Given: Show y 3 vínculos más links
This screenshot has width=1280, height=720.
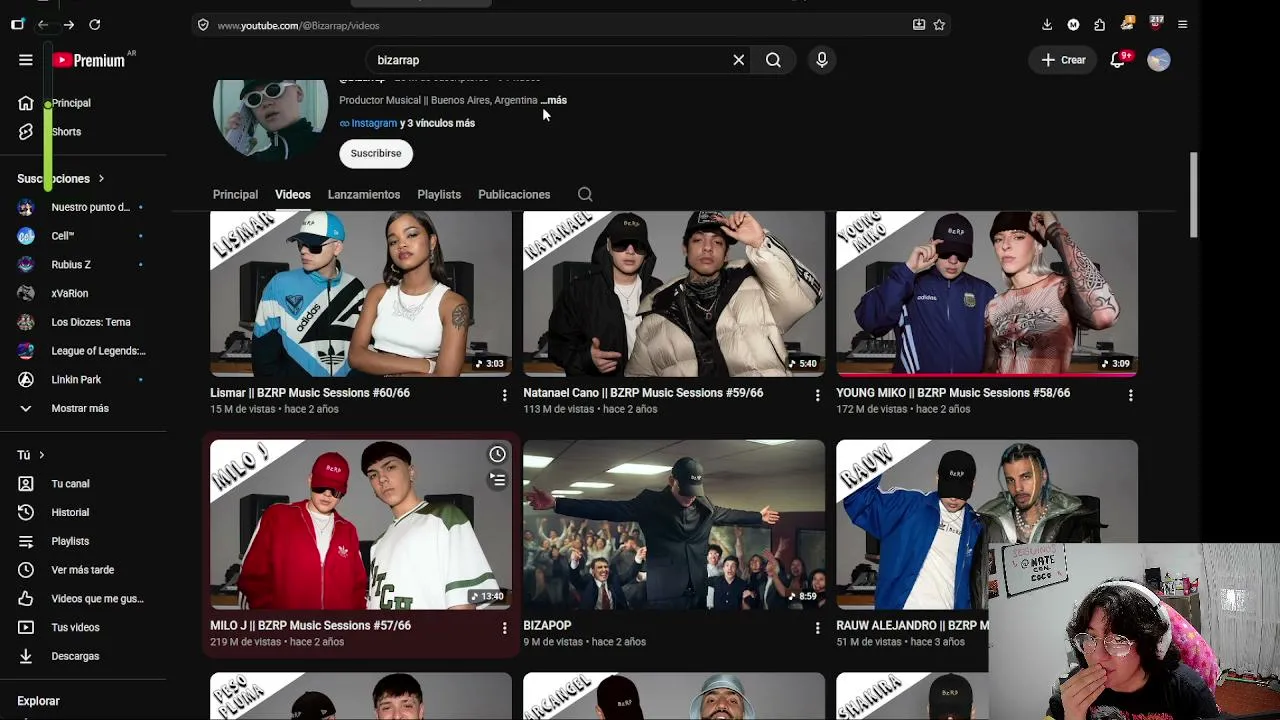Looking at the screenshot, I should pyautogui.click(x=438, y=123).
